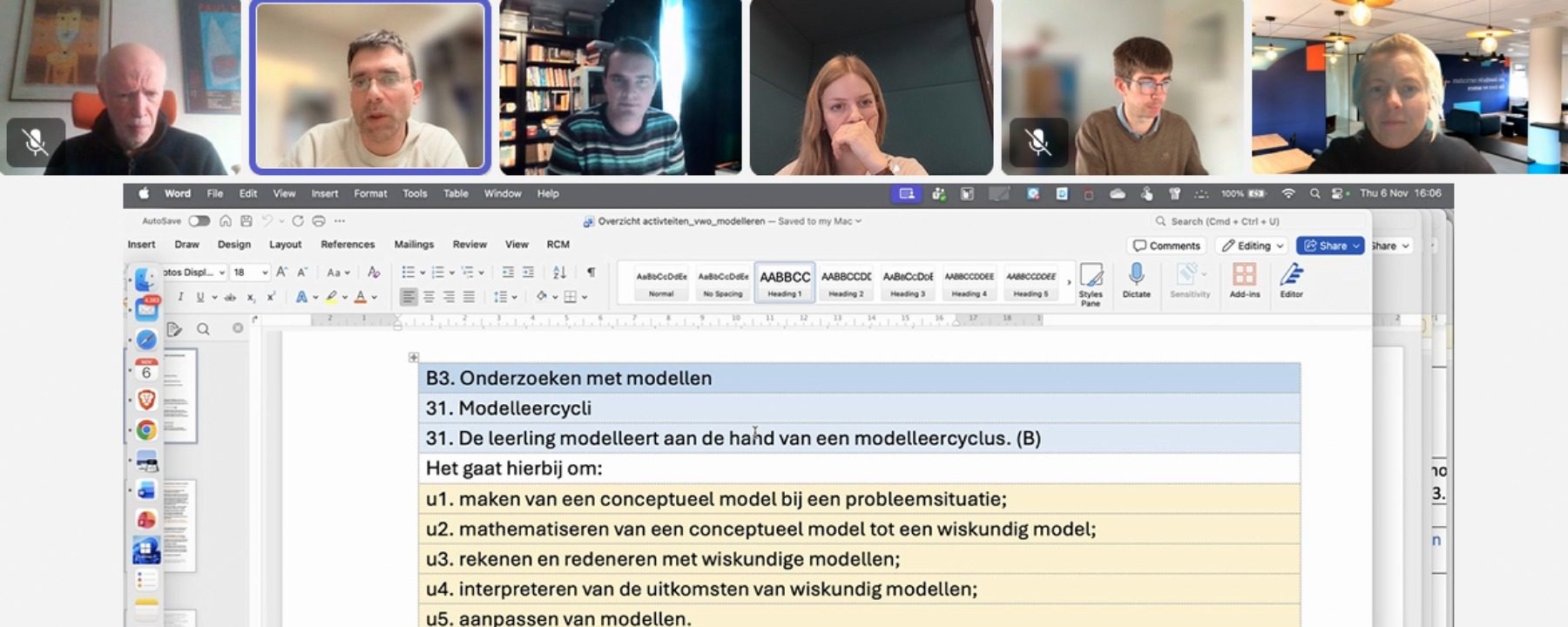Open the References ribbon tab

348,245
